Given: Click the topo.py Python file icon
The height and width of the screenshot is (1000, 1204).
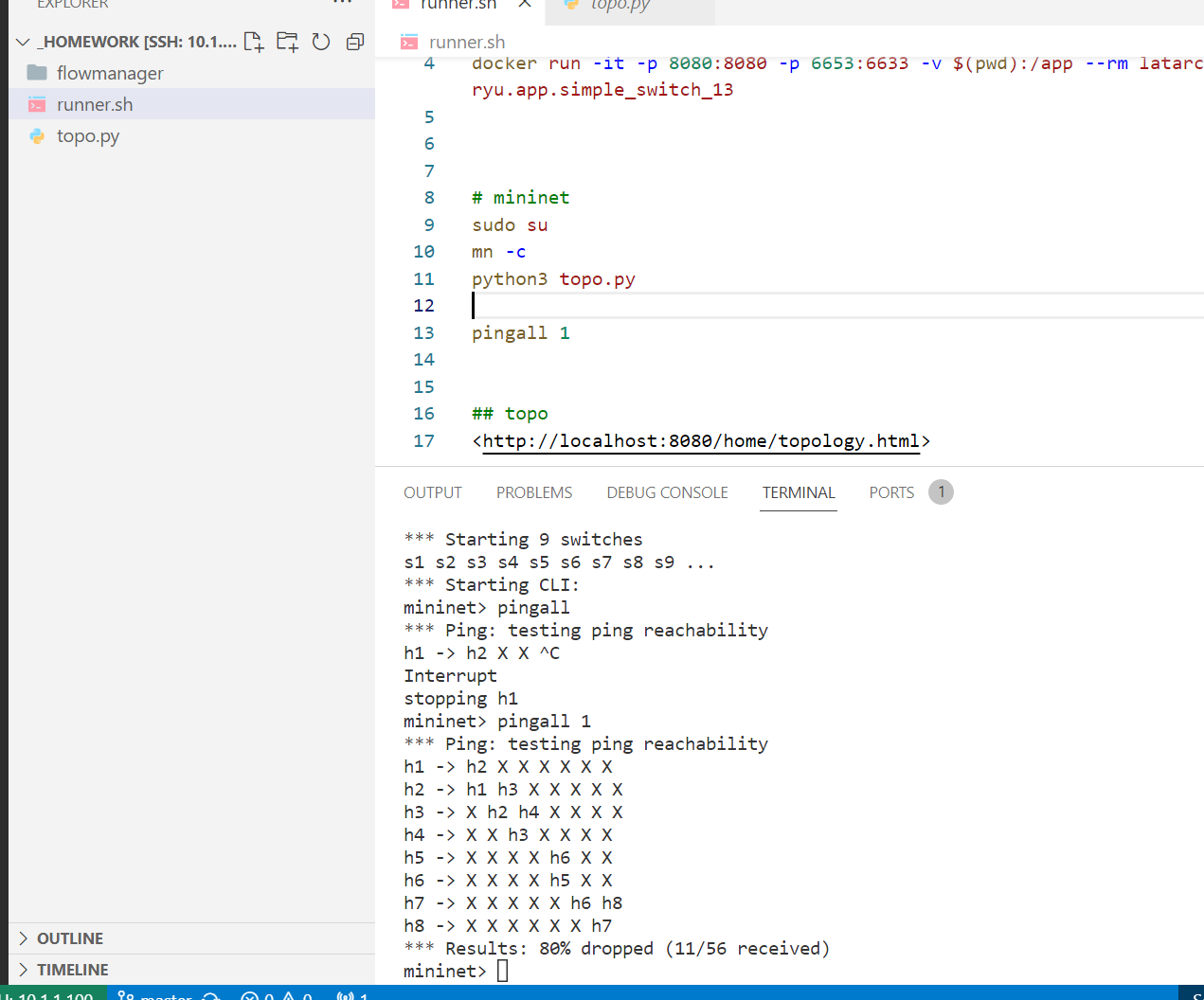Looking at the screenshot, I should coord(37,135).
